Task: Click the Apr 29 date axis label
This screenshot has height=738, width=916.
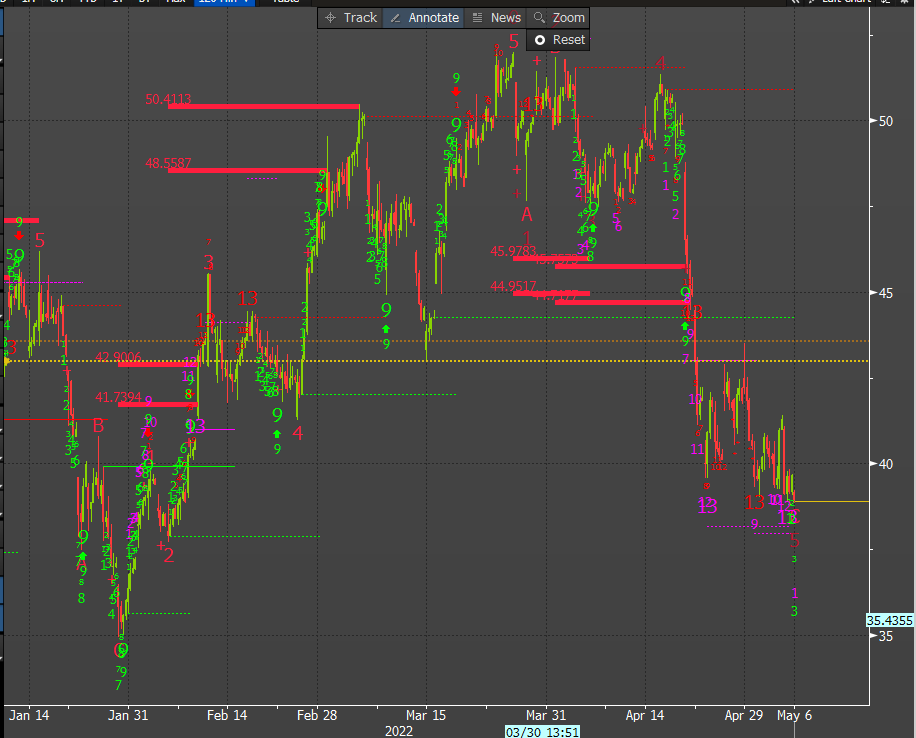Action: click(744, 715)
